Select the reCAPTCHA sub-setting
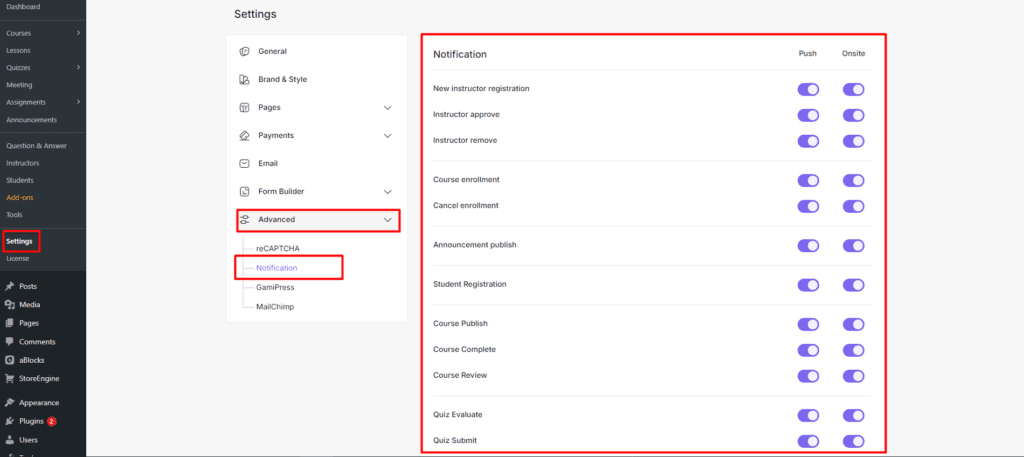Image resolution: width=1024 pixels, height=457 pixels. 278,249
